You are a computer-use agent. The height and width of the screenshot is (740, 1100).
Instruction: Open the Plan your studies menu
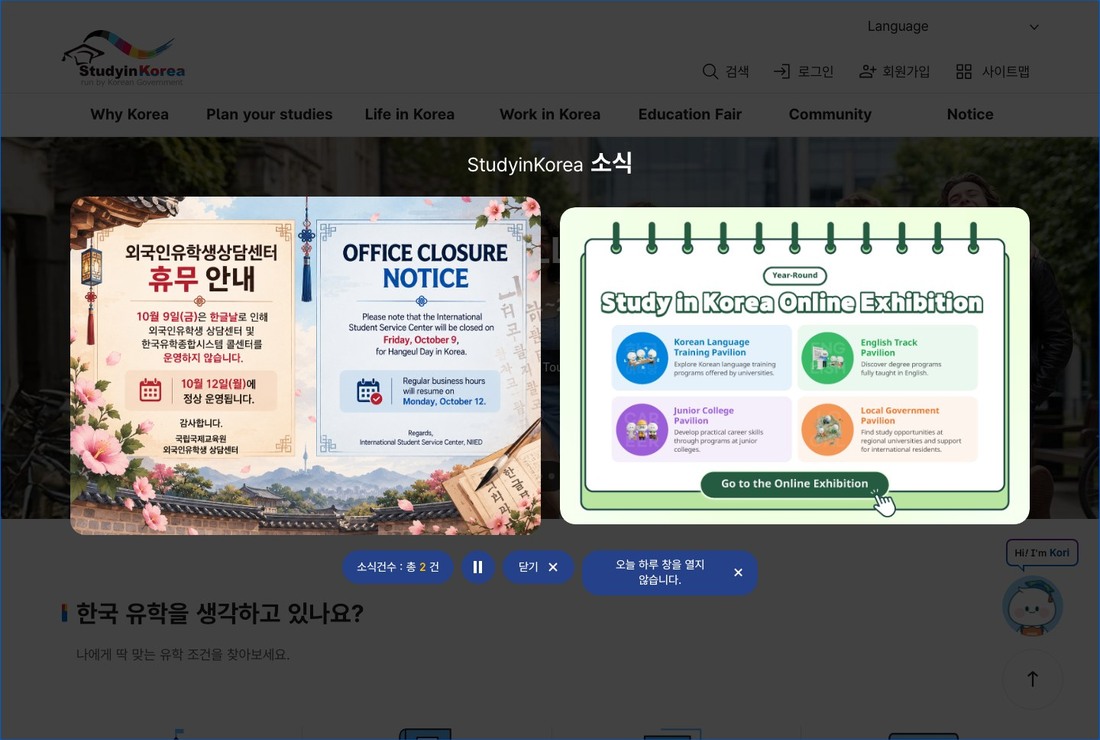pyautogui.click(x=269, y=114)
